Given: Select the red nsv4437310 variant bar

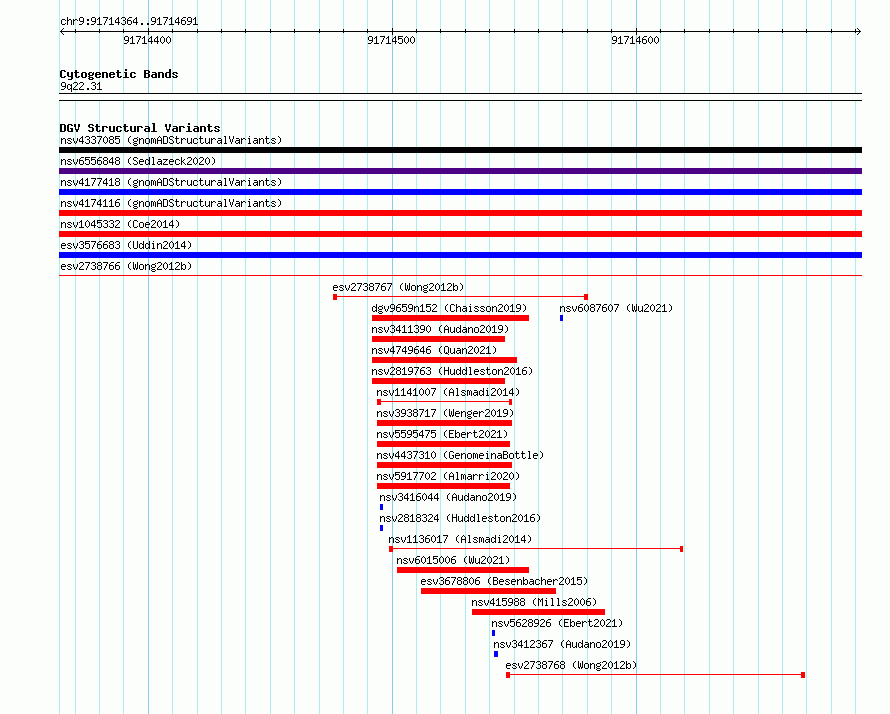Looking at the screenshot, I should click(x=444, y=465).
